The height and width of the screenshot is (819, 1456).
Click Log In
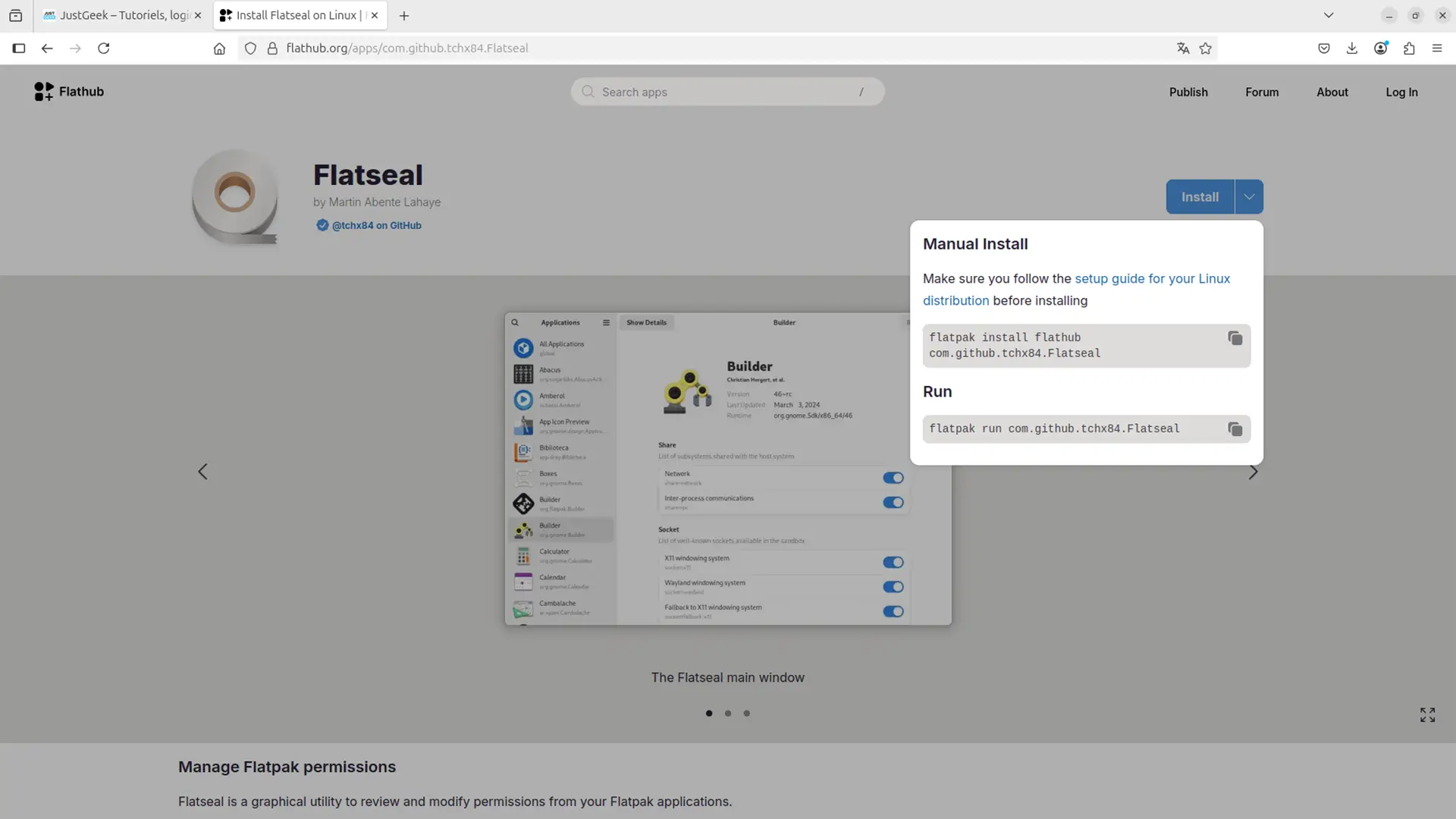point(1401,93)
